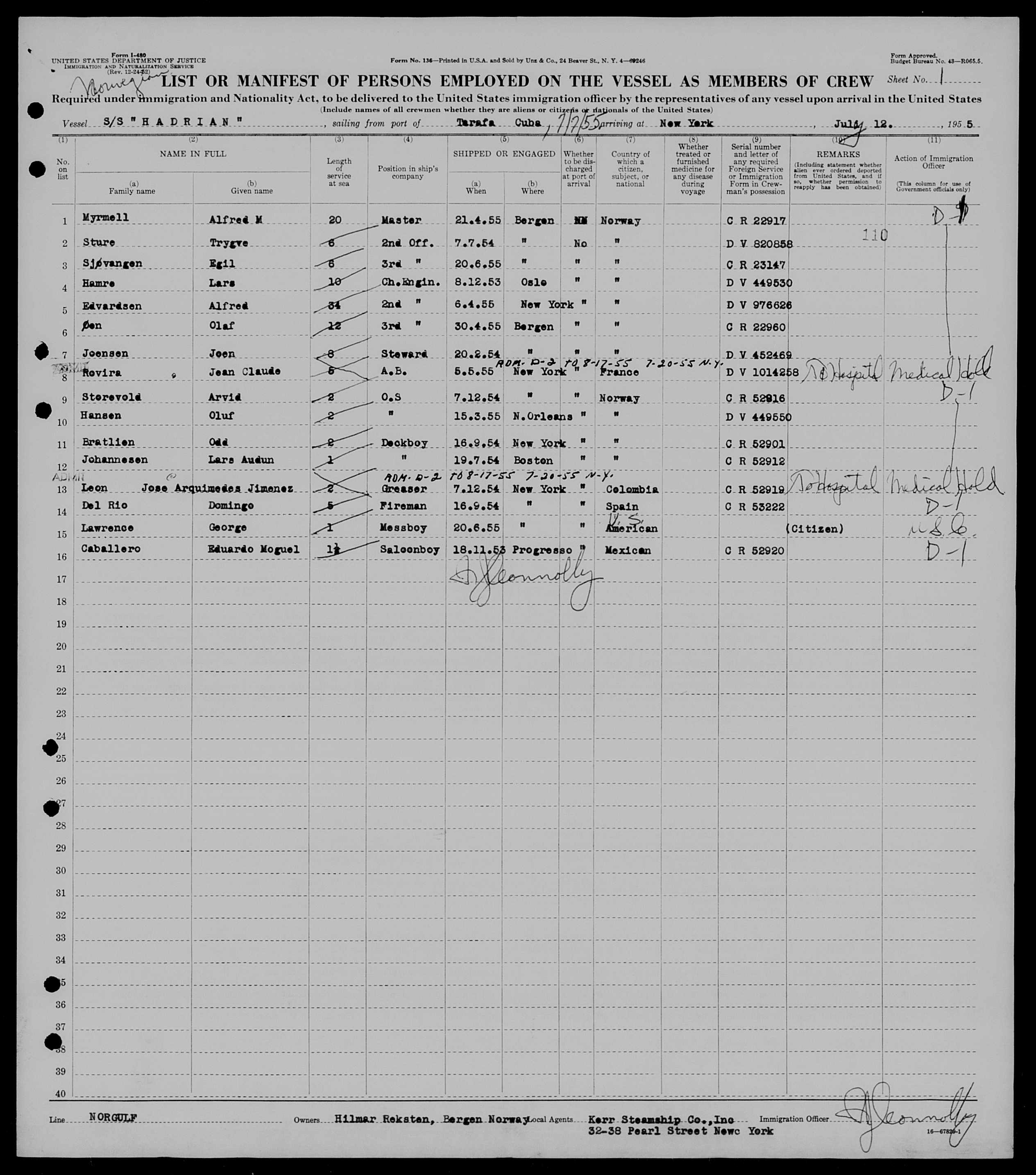This screenshot has width=1036, height=1175.
Task: Click the Tarafa Cuba departure port
Action: (x=499, y=122)
